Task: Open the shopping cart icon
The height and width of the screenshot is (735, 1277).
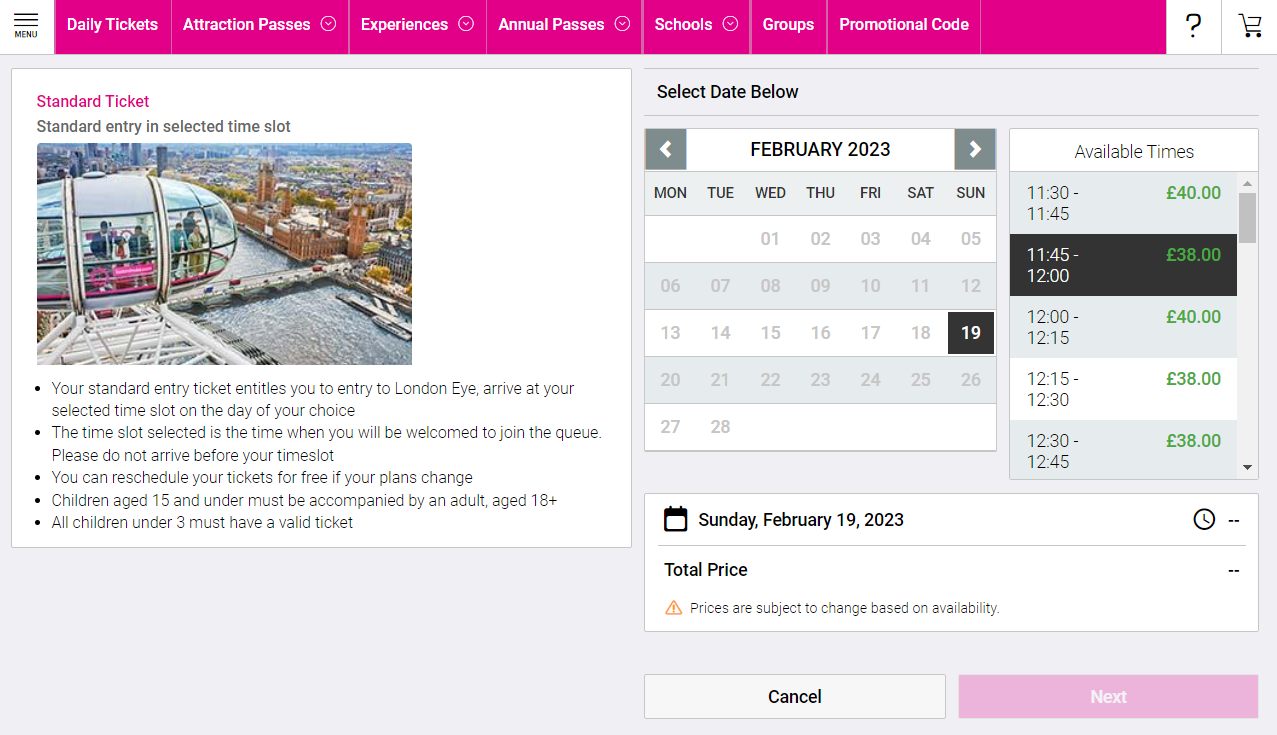Action: (1250, 26)
